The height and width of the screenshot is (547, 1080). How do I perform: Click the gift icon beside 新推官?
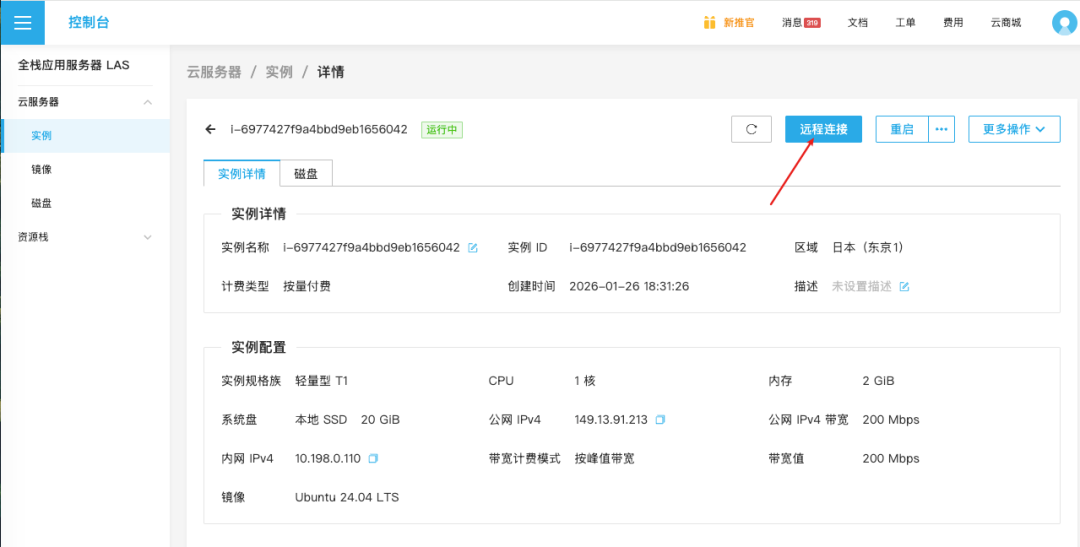coord(709,22)
